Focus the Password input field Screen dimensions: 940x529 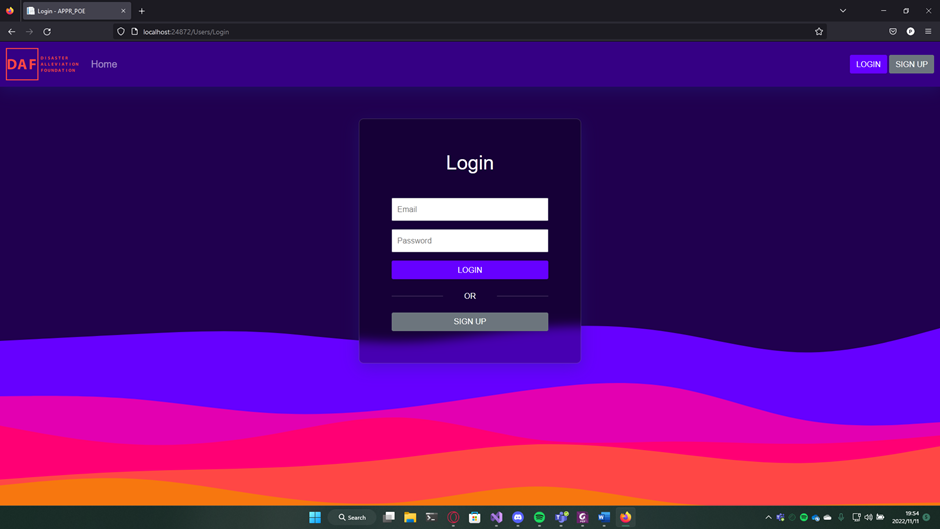469,241
